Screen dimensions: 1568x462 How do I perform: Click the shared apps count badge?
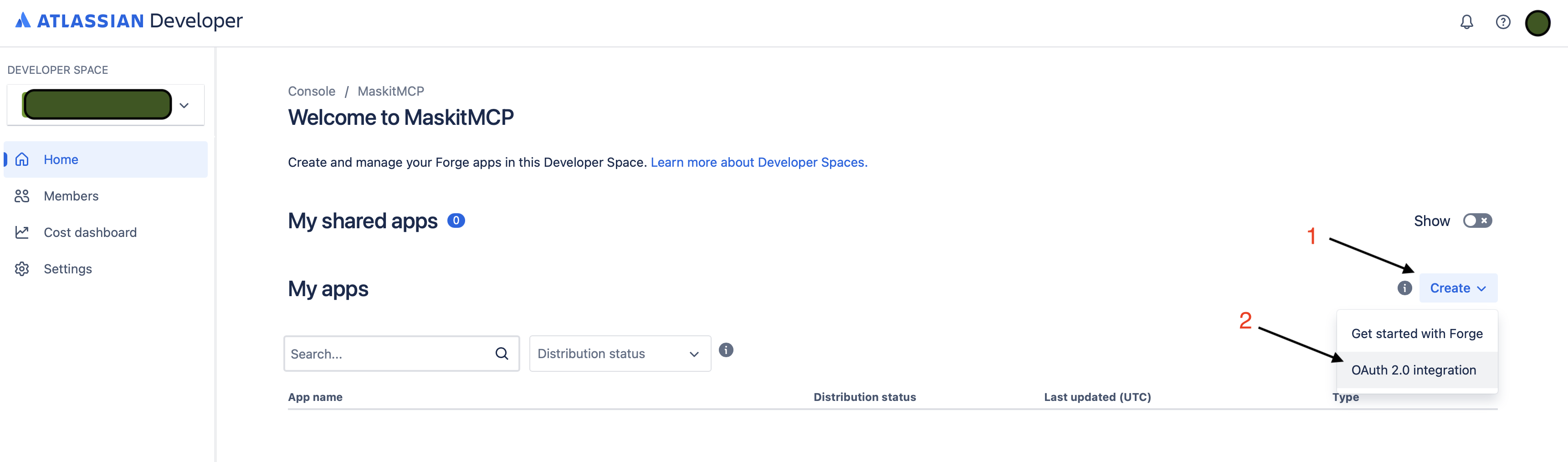(x=456, y=221)
